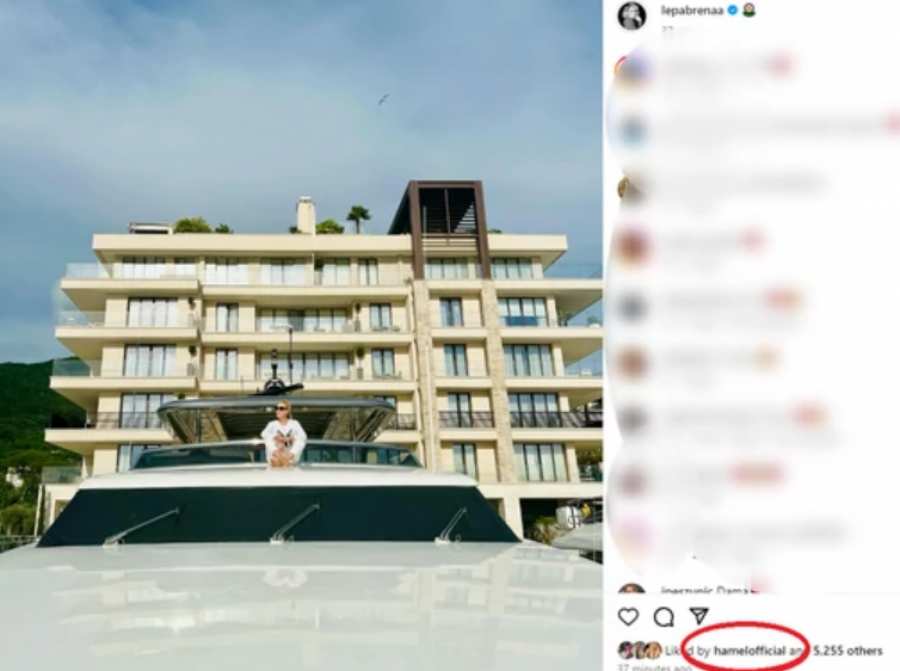The height and width of the screenshot is (671, 900).
Task: Click the flying bird in the photo sky
Action: tap(383, 100)
